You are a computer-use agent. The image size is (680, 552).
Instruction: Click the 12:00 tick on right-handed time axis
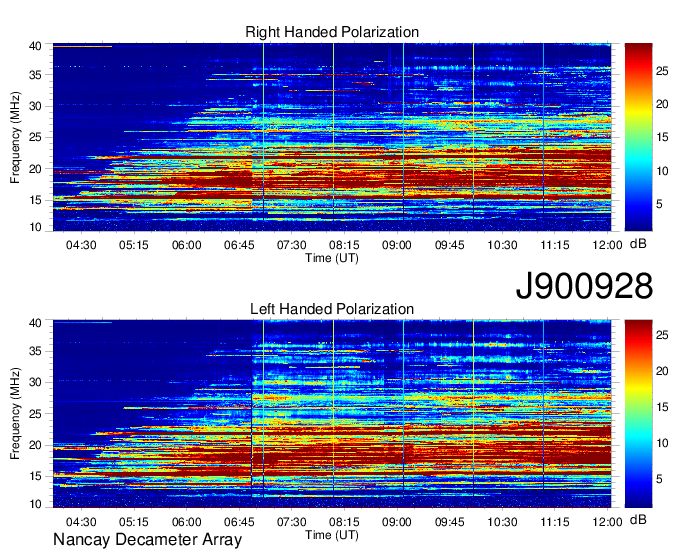click(608, 245)
